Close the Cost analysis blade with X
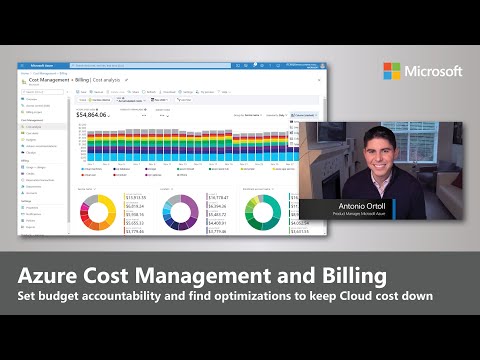 (319, 80)
